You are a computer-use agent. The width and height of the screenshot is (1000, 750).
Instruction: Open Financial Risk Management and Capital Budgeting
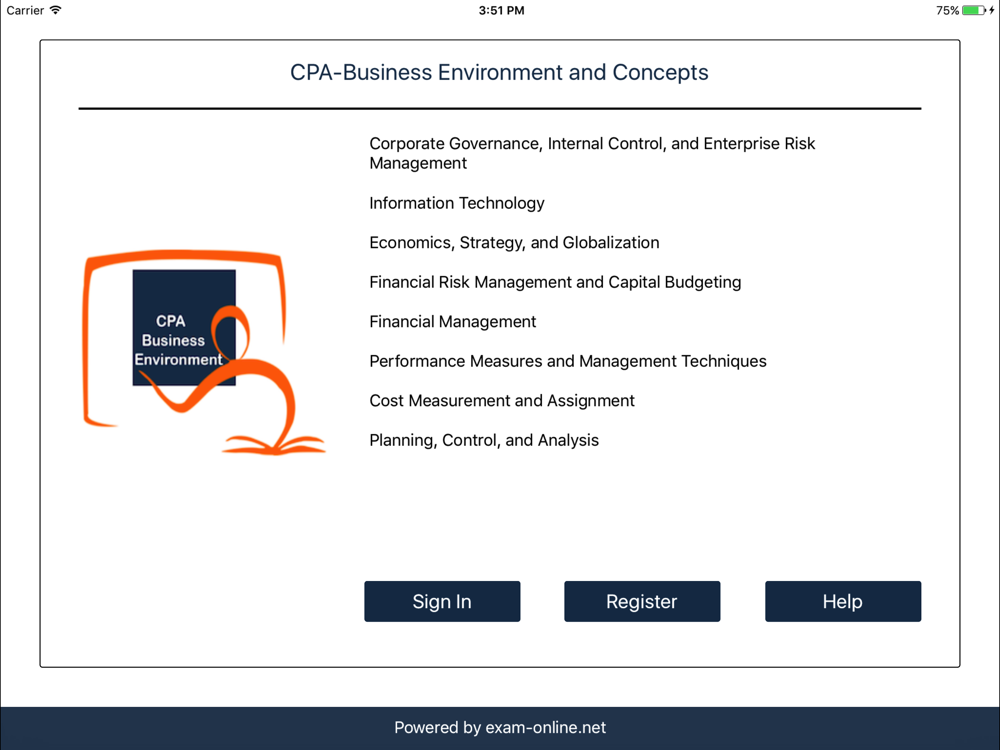coord(555,282)
